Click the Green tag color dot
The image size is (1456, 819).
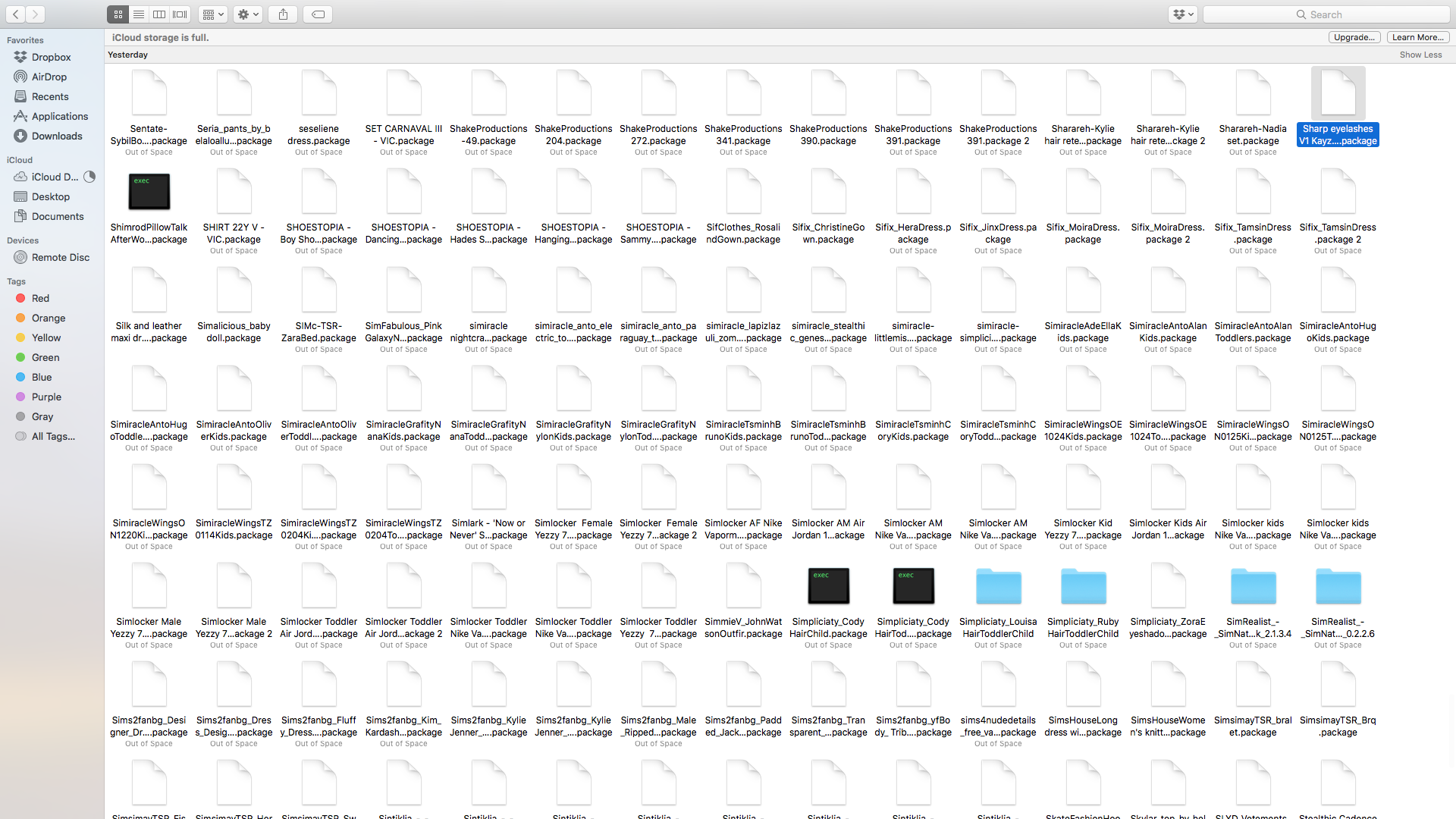20,357
